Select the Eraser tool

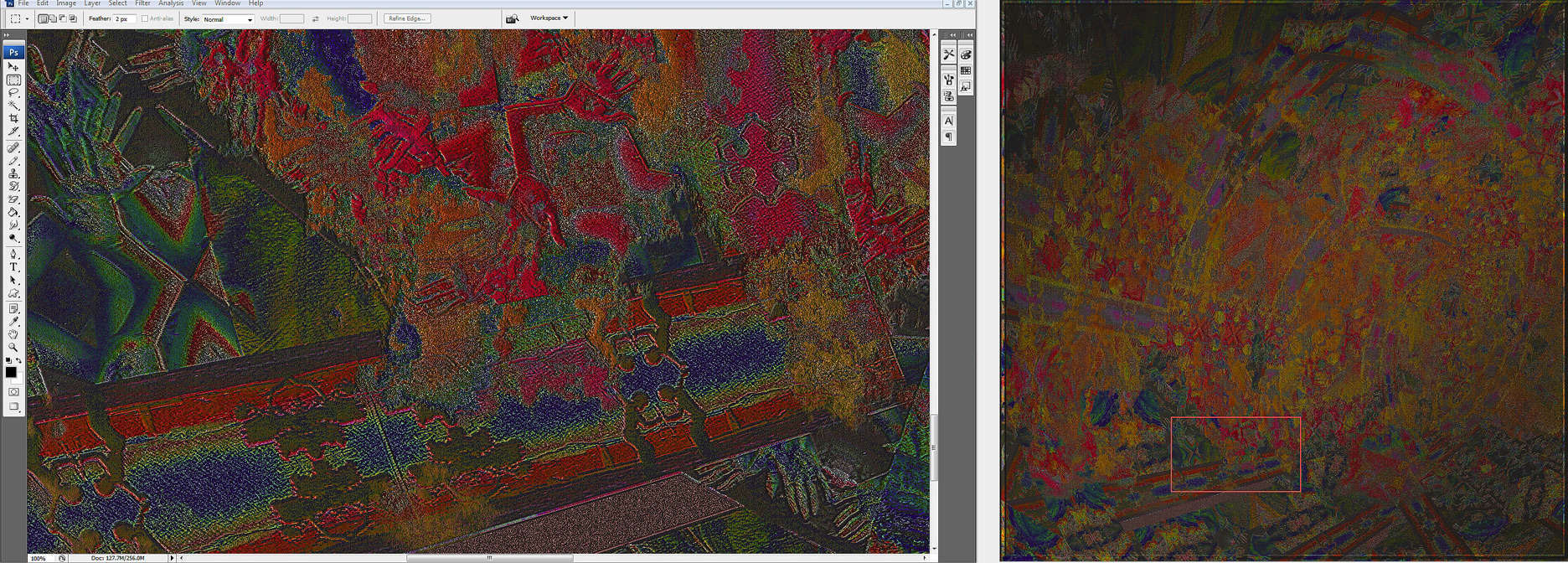tap(13, 199)
